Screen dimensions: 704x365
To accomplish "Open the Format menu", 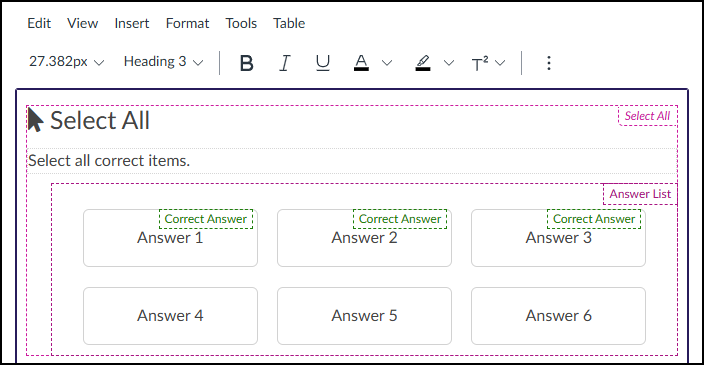I will pos(187,23).
